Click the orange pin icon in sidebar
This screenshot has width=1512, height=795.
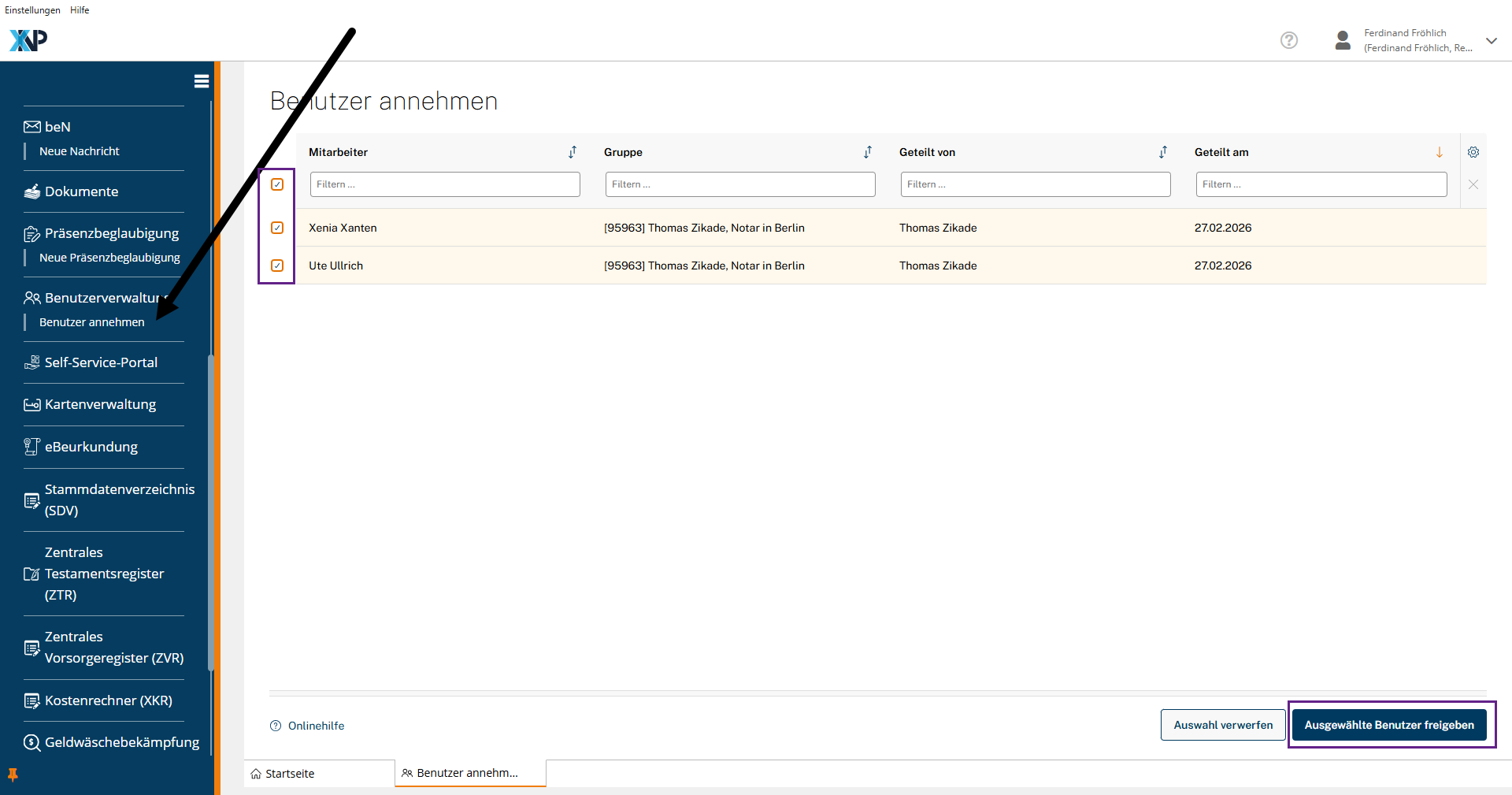(13, 775)
